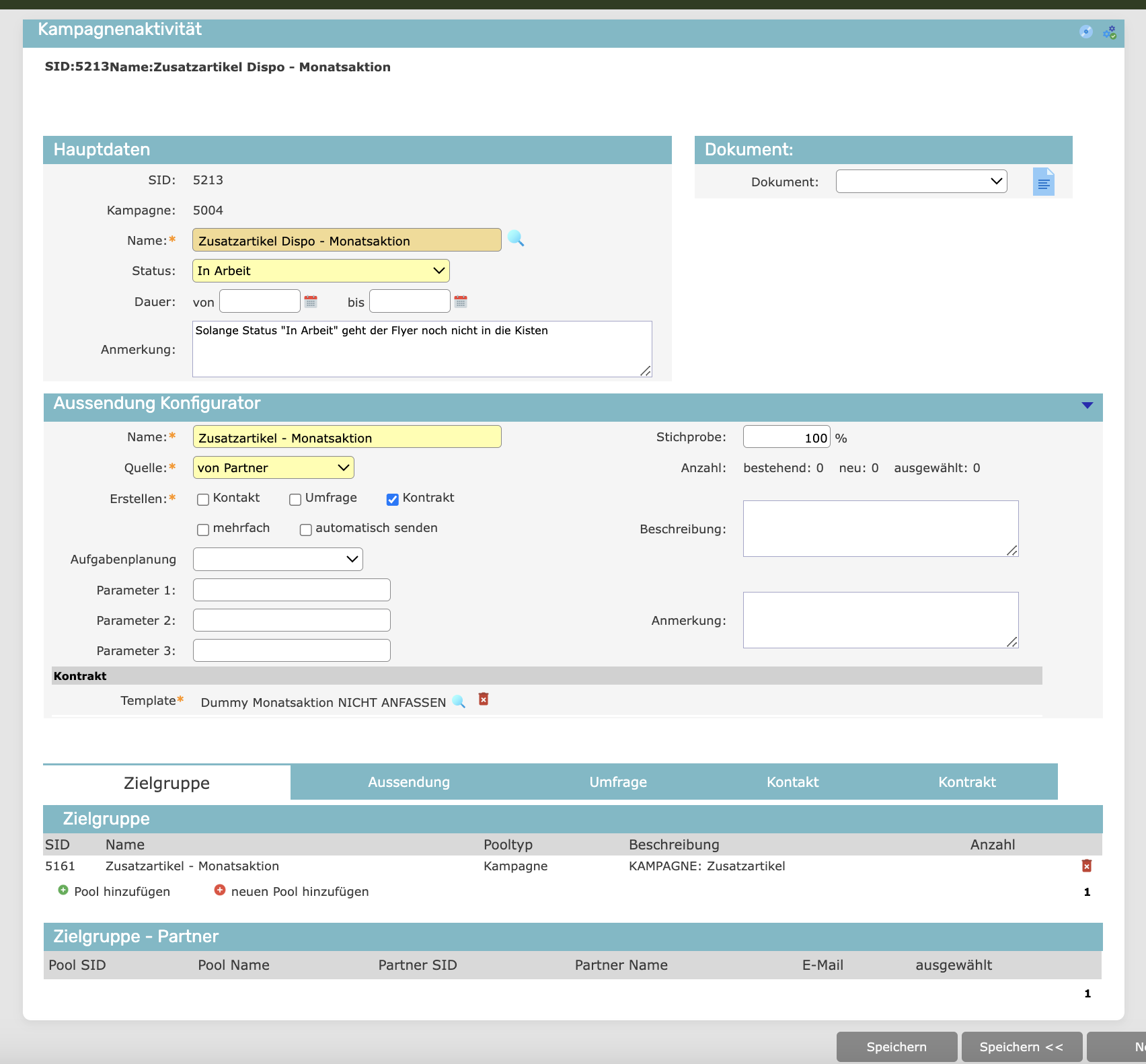Open the Status dropdown showing 'In Arbeit'

click(321, 271)
